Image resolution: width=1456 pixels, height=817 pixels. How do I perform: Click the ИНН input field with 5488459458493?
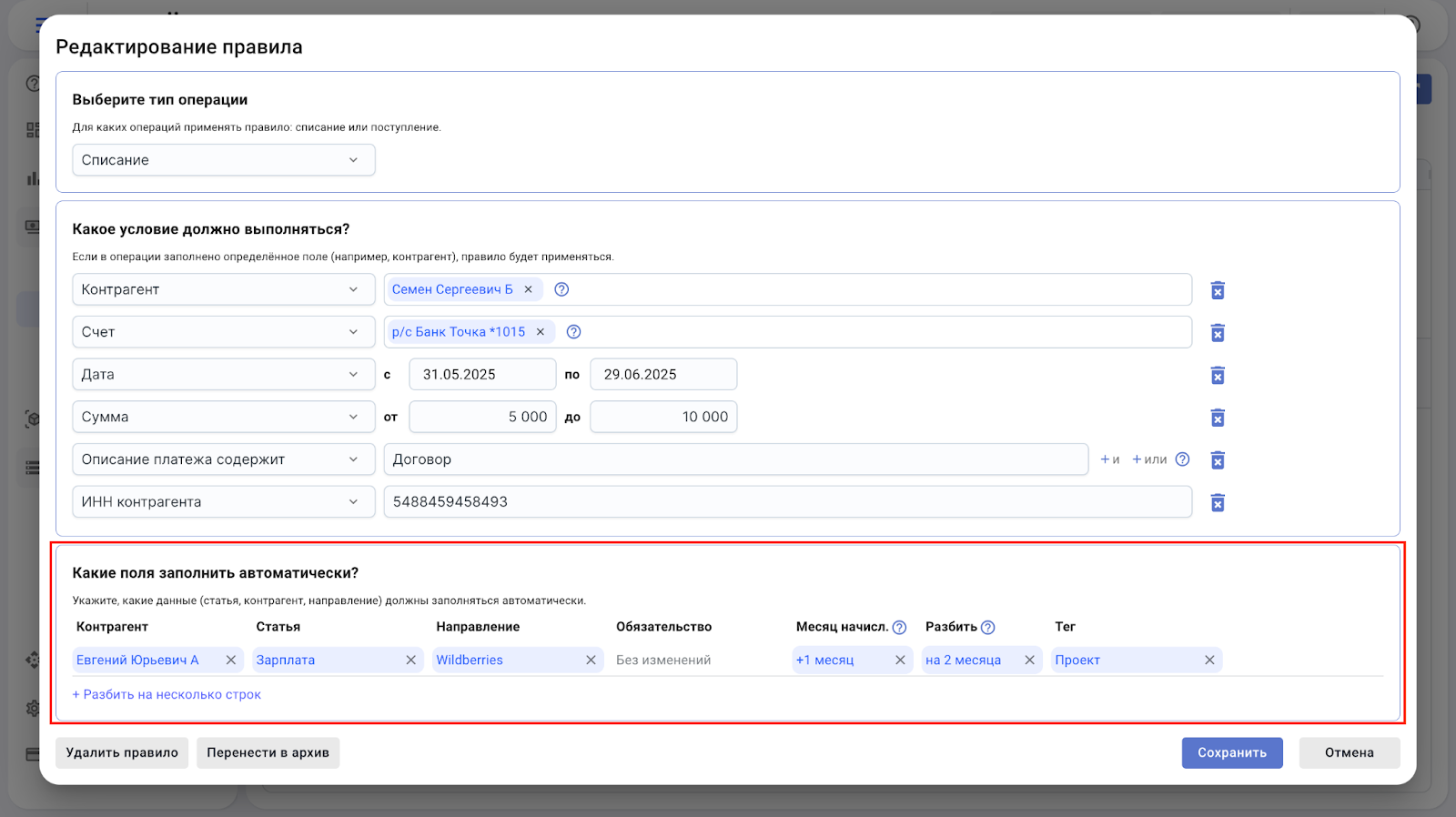(787, 502)
